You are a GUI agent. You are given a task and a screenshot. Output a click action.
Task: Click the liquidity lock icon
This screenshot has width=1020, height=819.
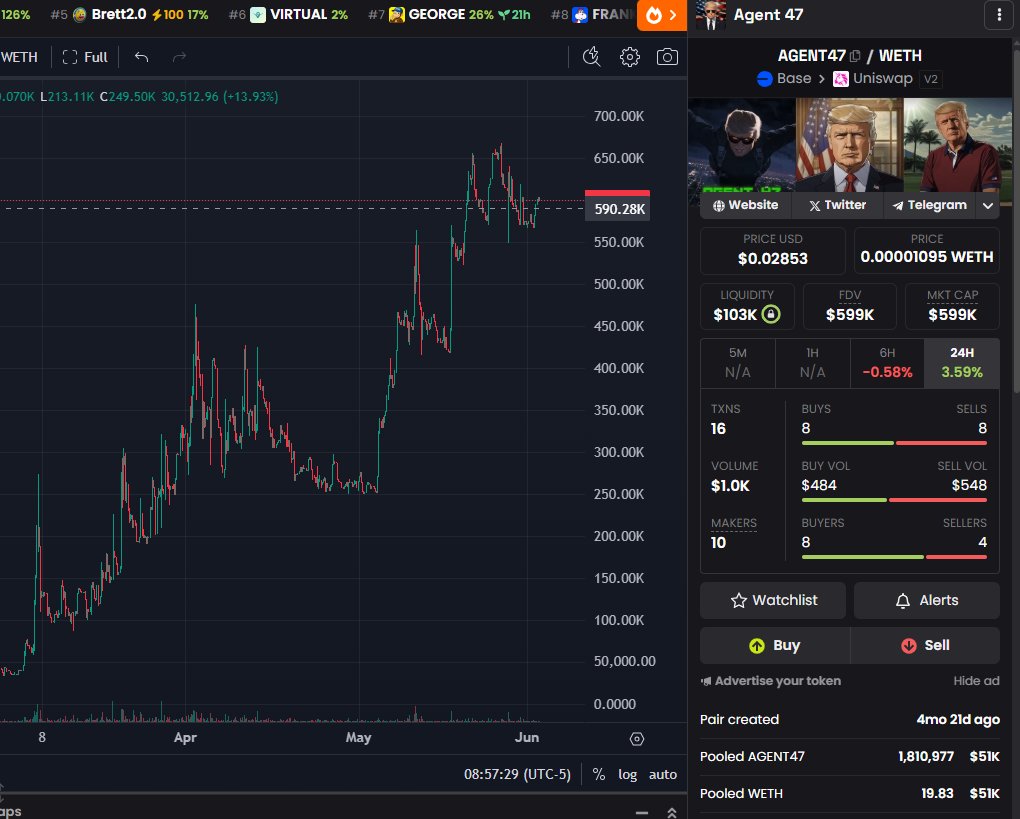pos(771,314)
